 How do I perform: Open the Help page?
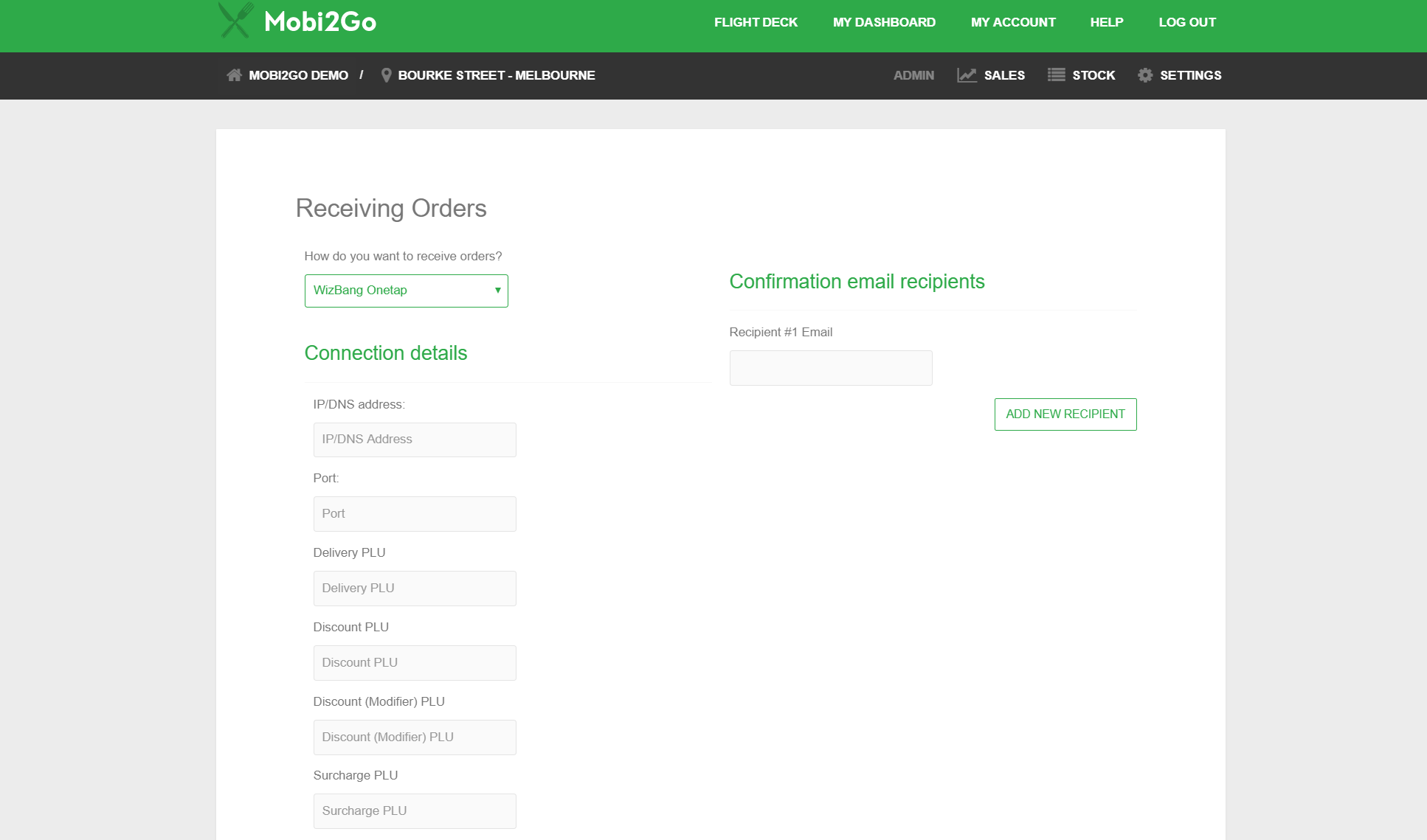pos(1106,22)
